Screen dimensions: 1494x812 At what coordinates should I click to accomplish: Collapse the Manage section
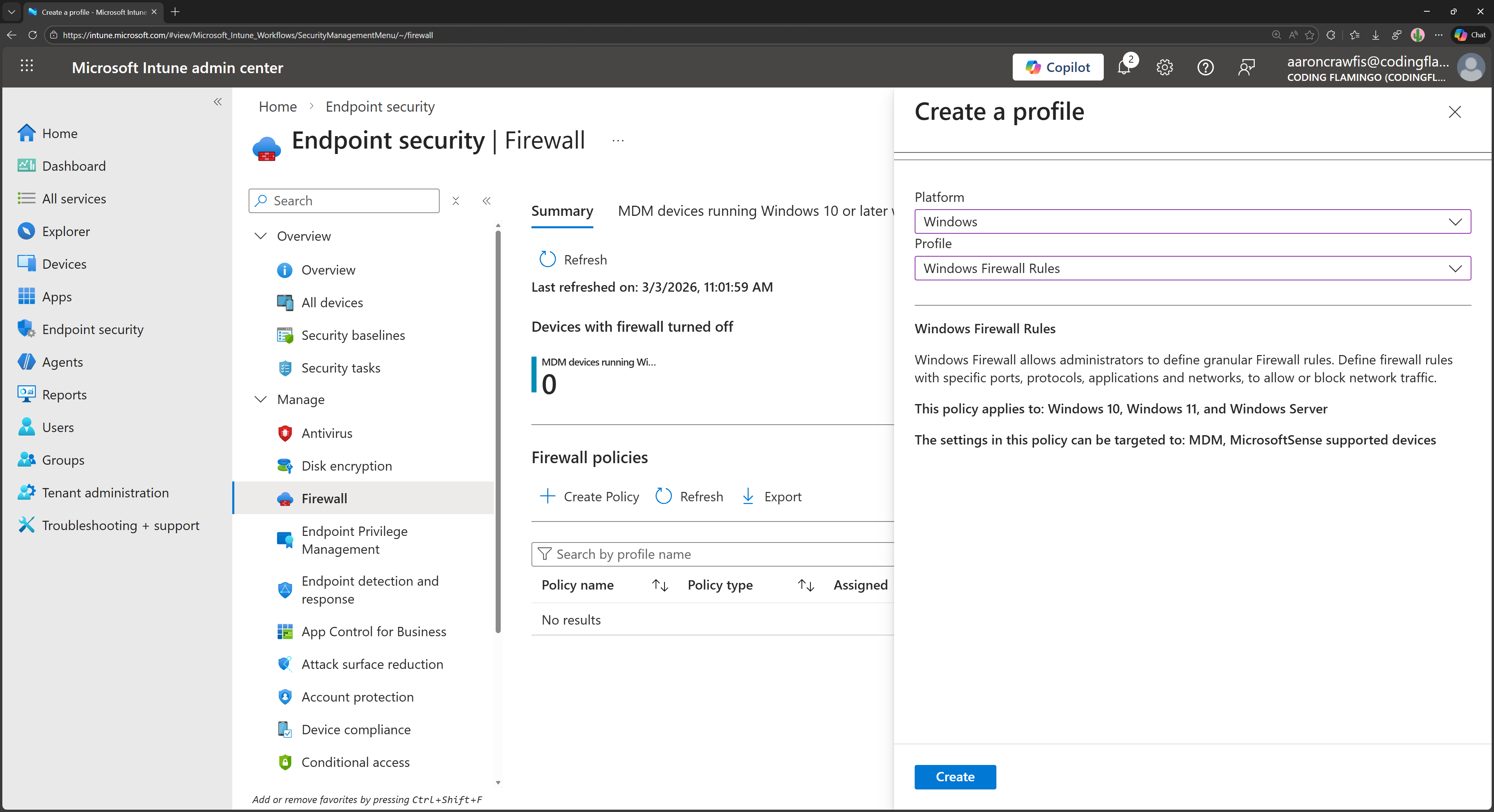260,399
